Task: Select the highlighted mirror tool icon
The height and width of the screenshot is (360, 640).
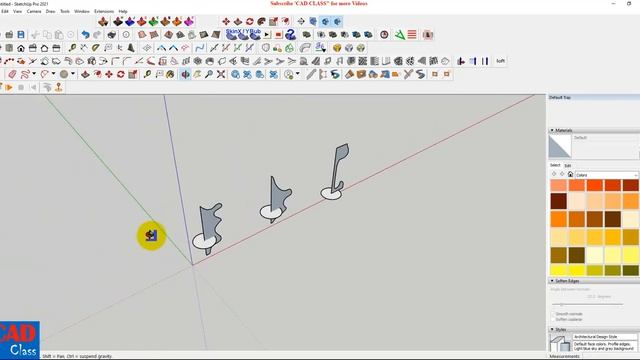Action: click(x=185, y=74)
